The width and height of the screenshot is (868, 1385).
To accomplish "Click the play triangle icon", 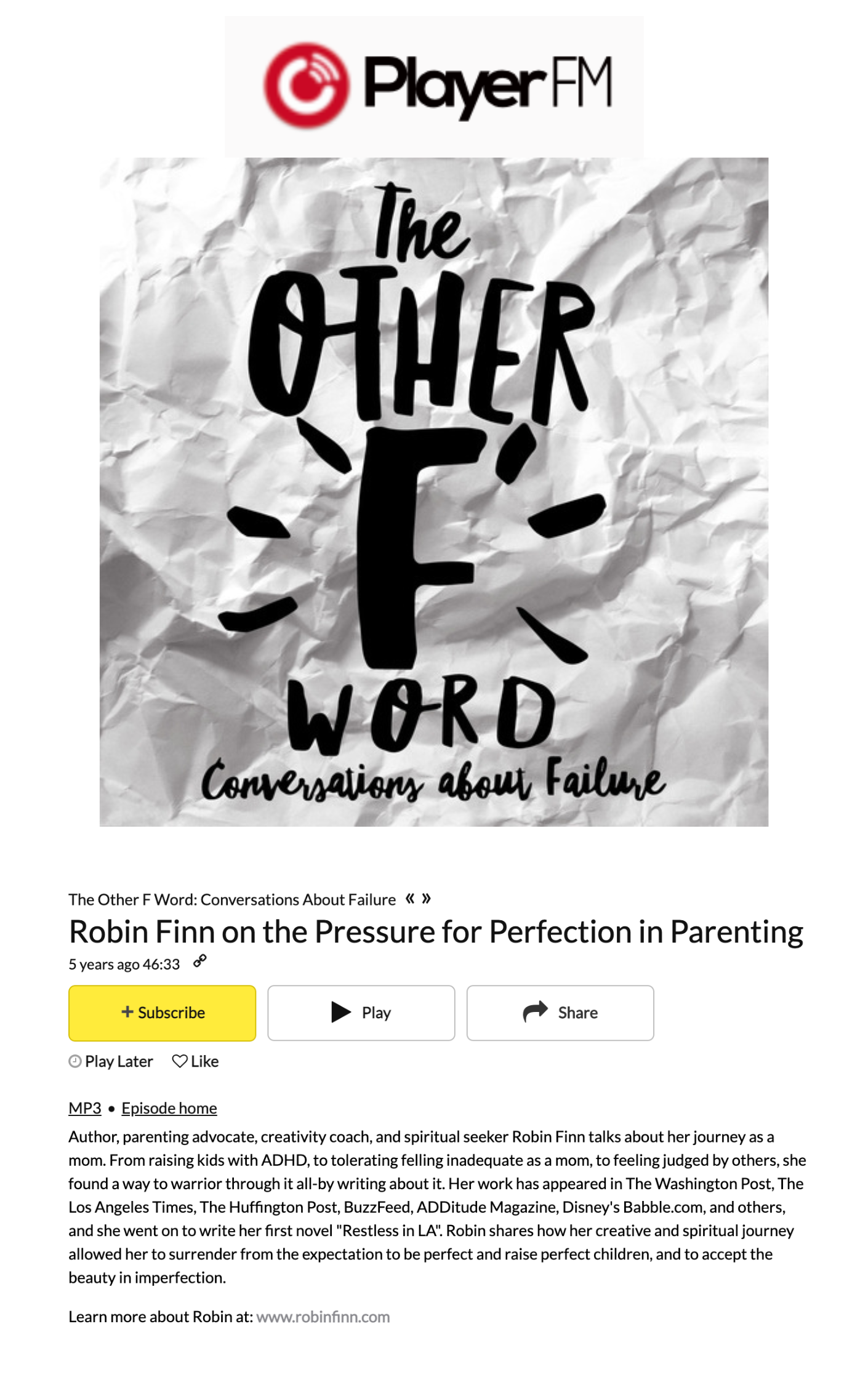I will pos(341,1012).
